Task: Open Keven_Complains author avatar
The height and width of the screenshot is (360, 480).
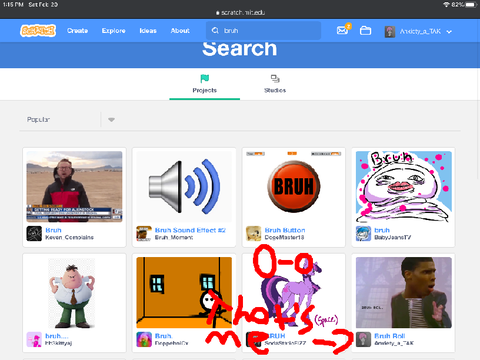Action: pos(34,233)
